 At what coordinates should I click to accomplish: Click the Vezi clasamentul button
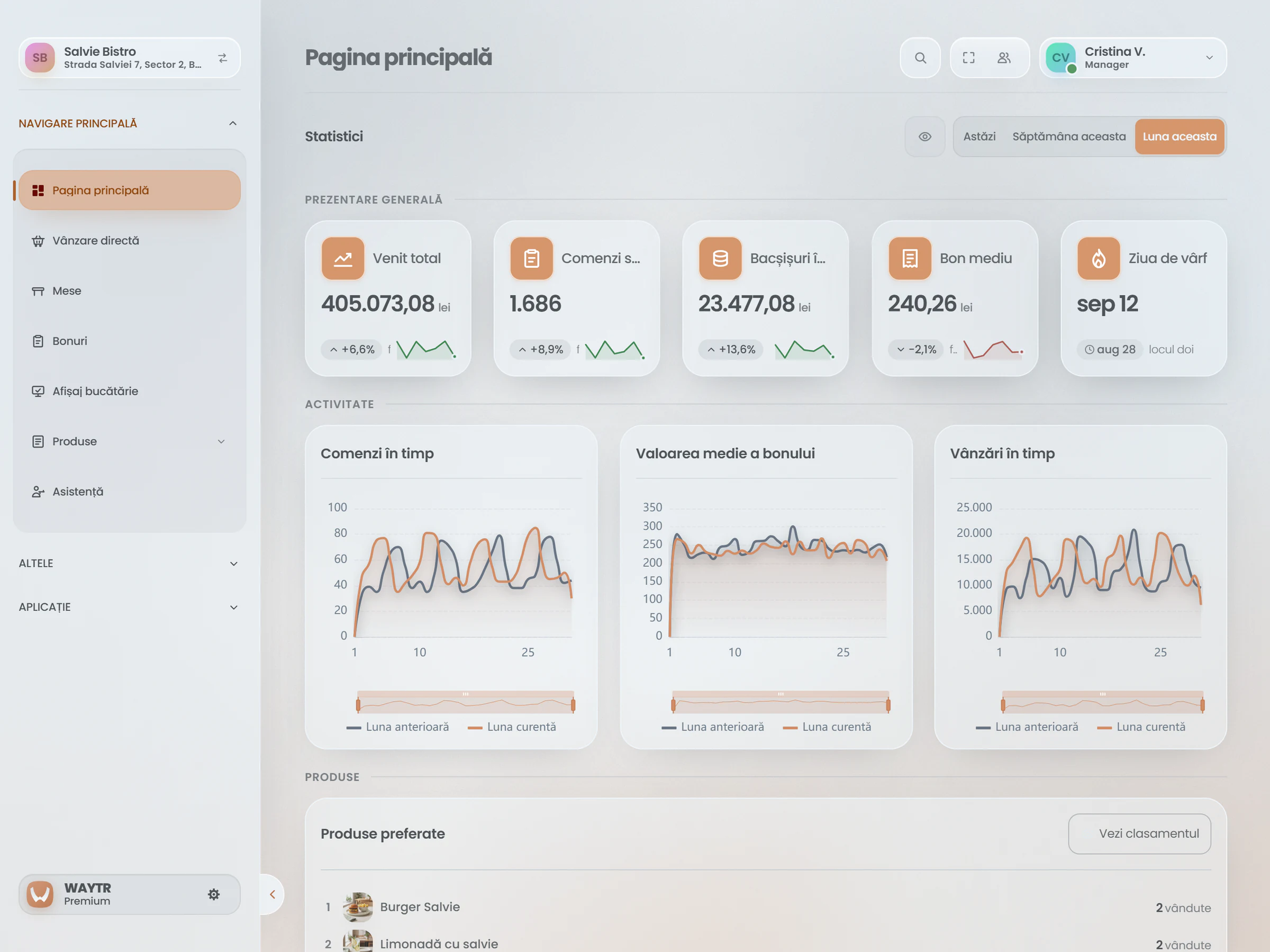1139,833
